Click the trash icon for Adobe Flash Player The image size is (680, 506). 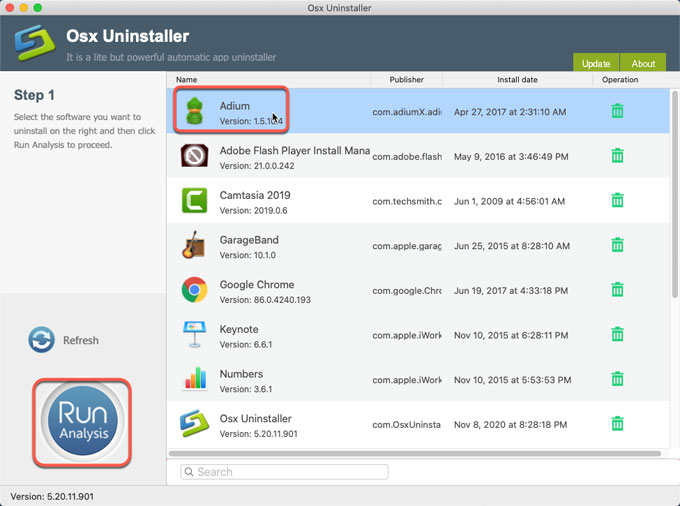click(617, 156)
